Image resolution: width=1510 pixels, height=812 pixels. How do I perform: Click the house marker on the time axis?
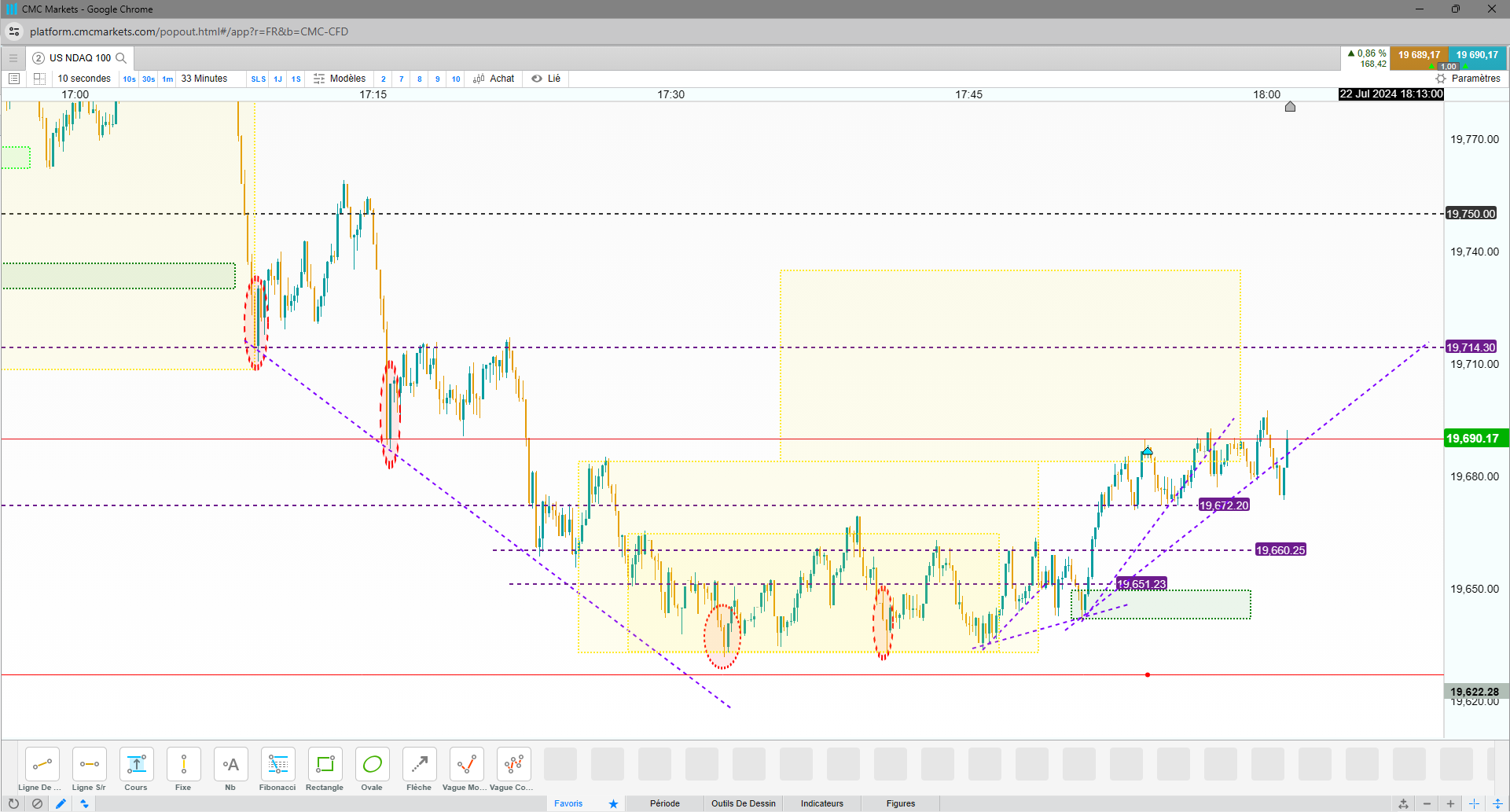click(x=1290, y=106)
